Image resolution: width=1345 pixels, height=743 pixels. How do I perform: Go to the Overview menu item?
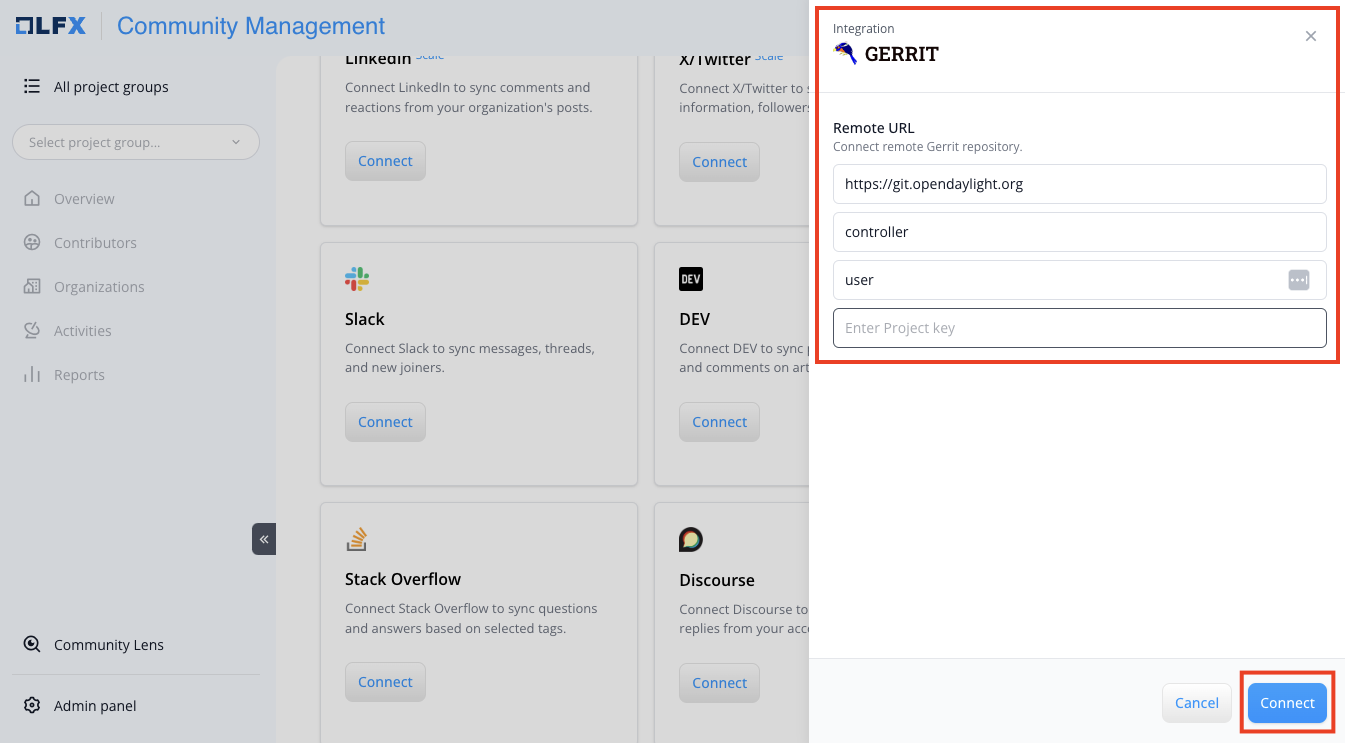coord(84,199)
